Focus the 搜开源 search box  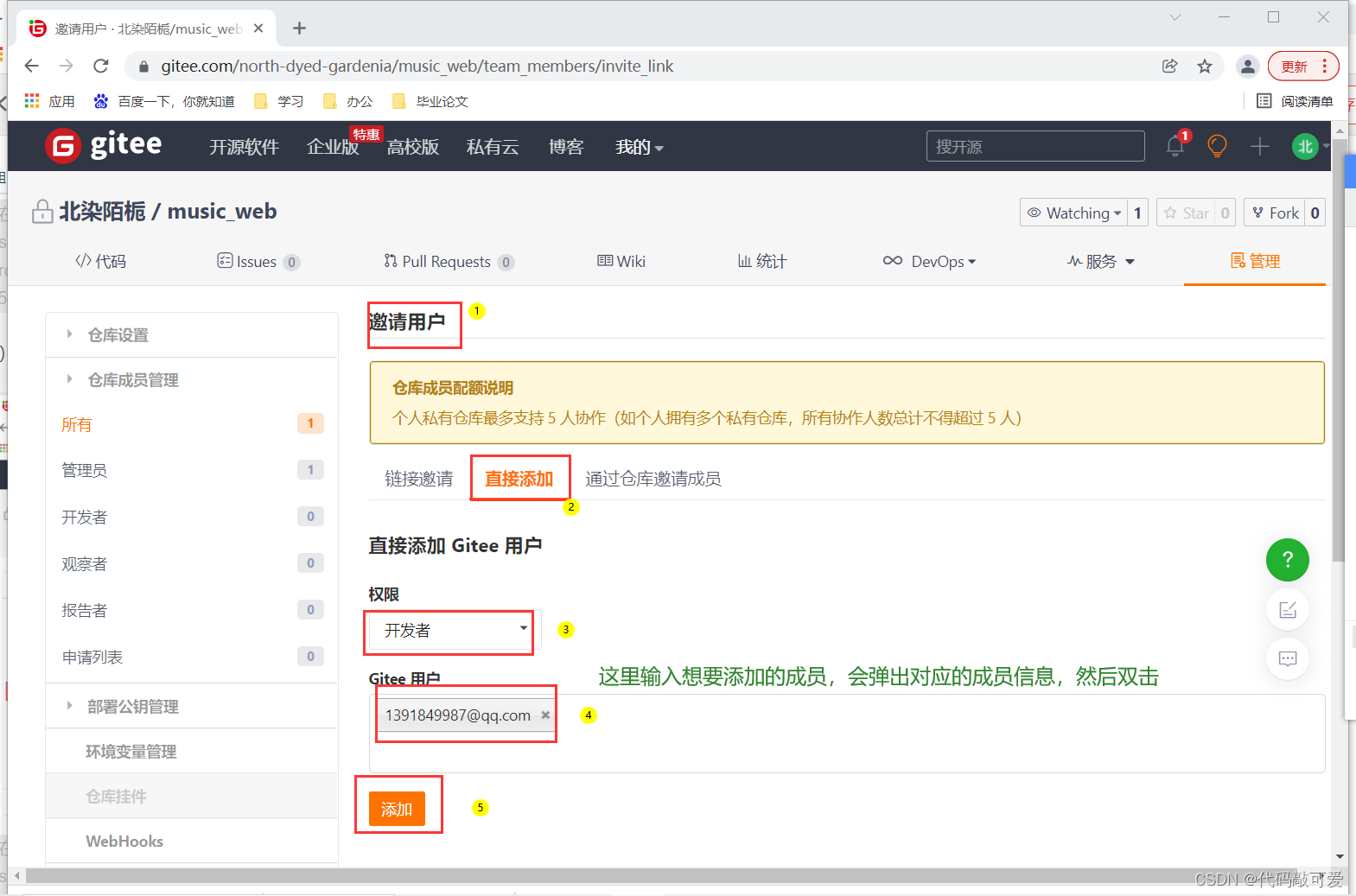pos(1035,146)
